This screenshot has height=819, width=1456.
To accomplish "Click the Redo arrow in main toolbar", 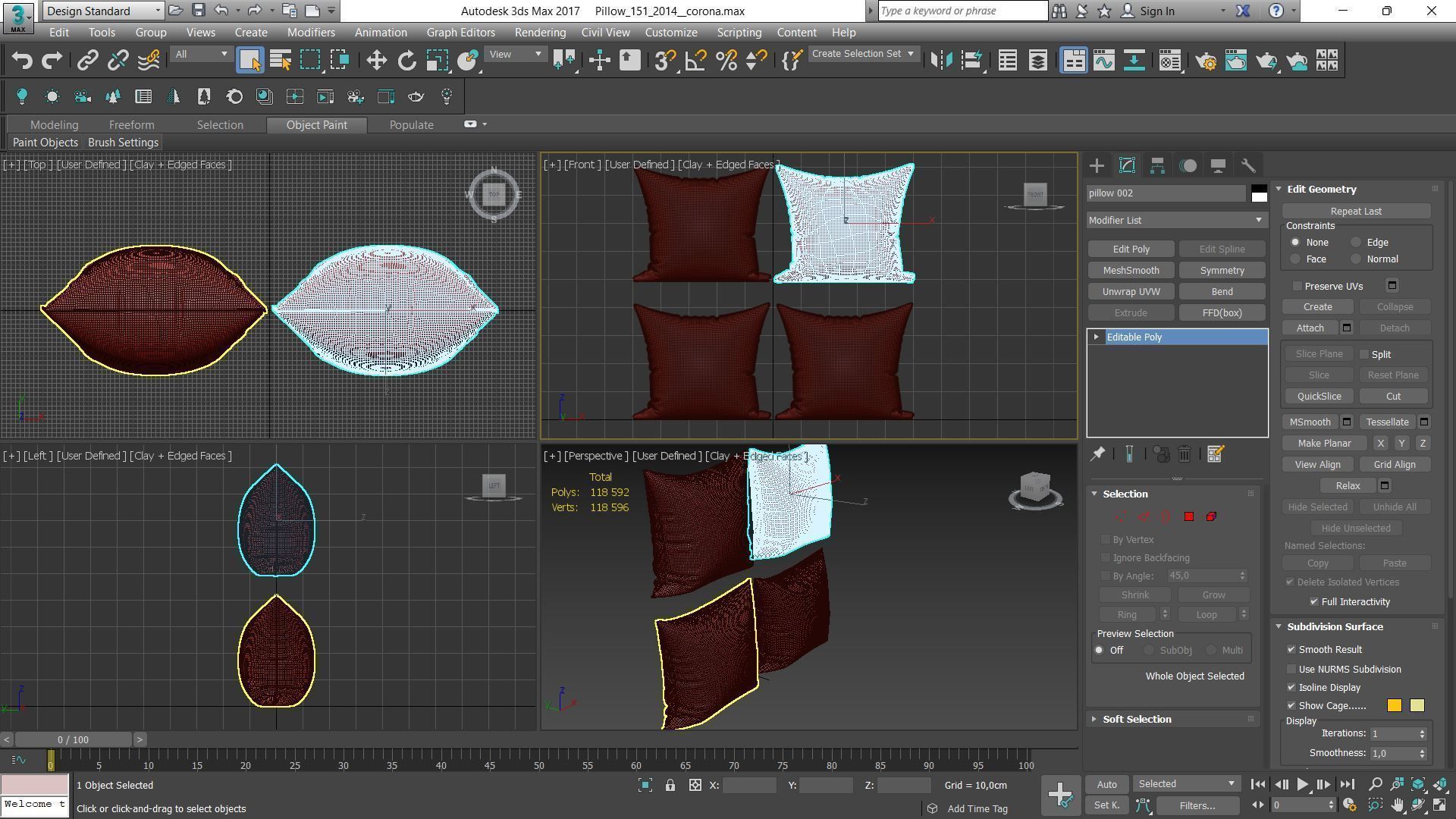I will coord(52,61).
